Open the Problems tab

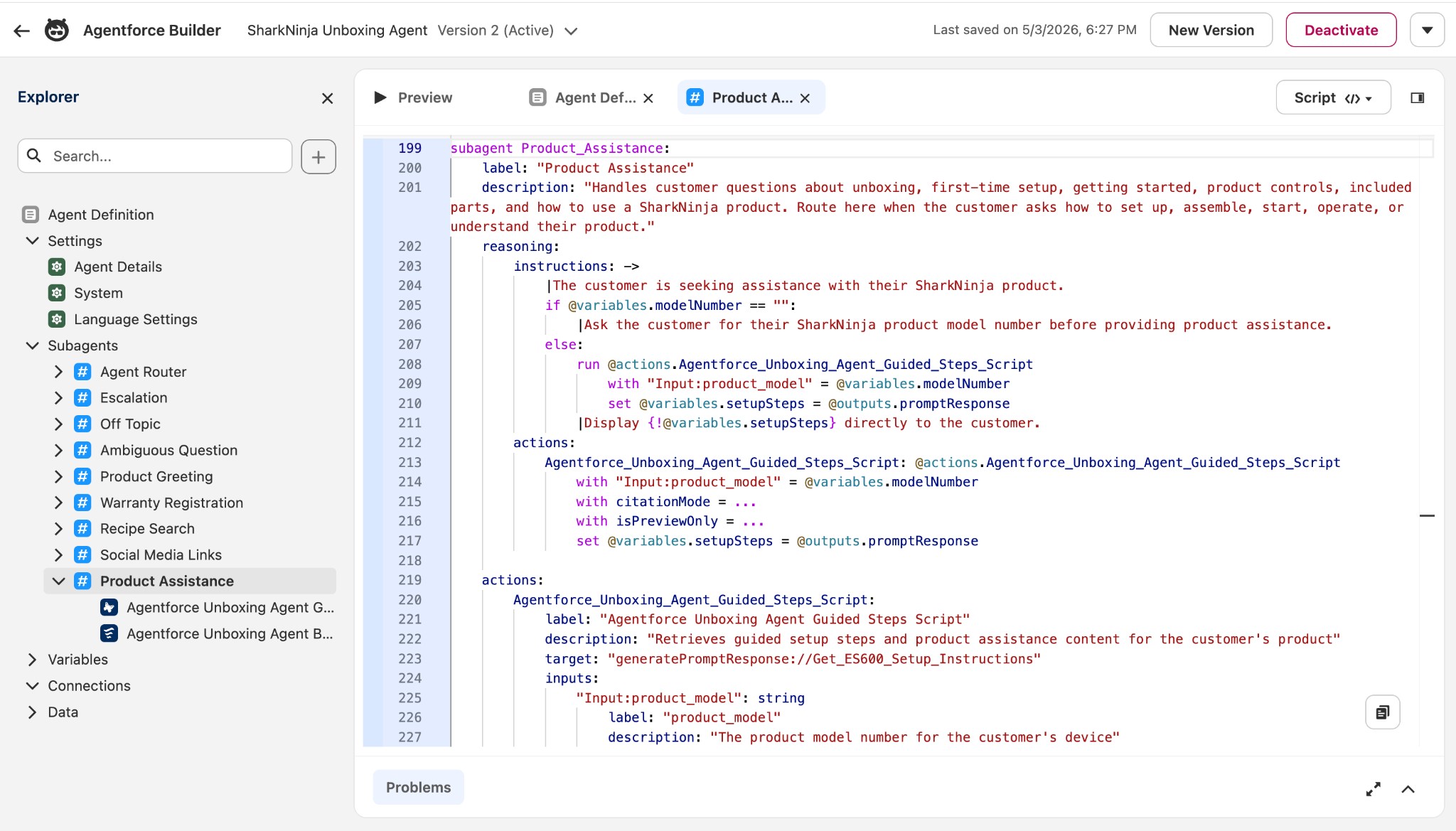click(x=418, y=787)
